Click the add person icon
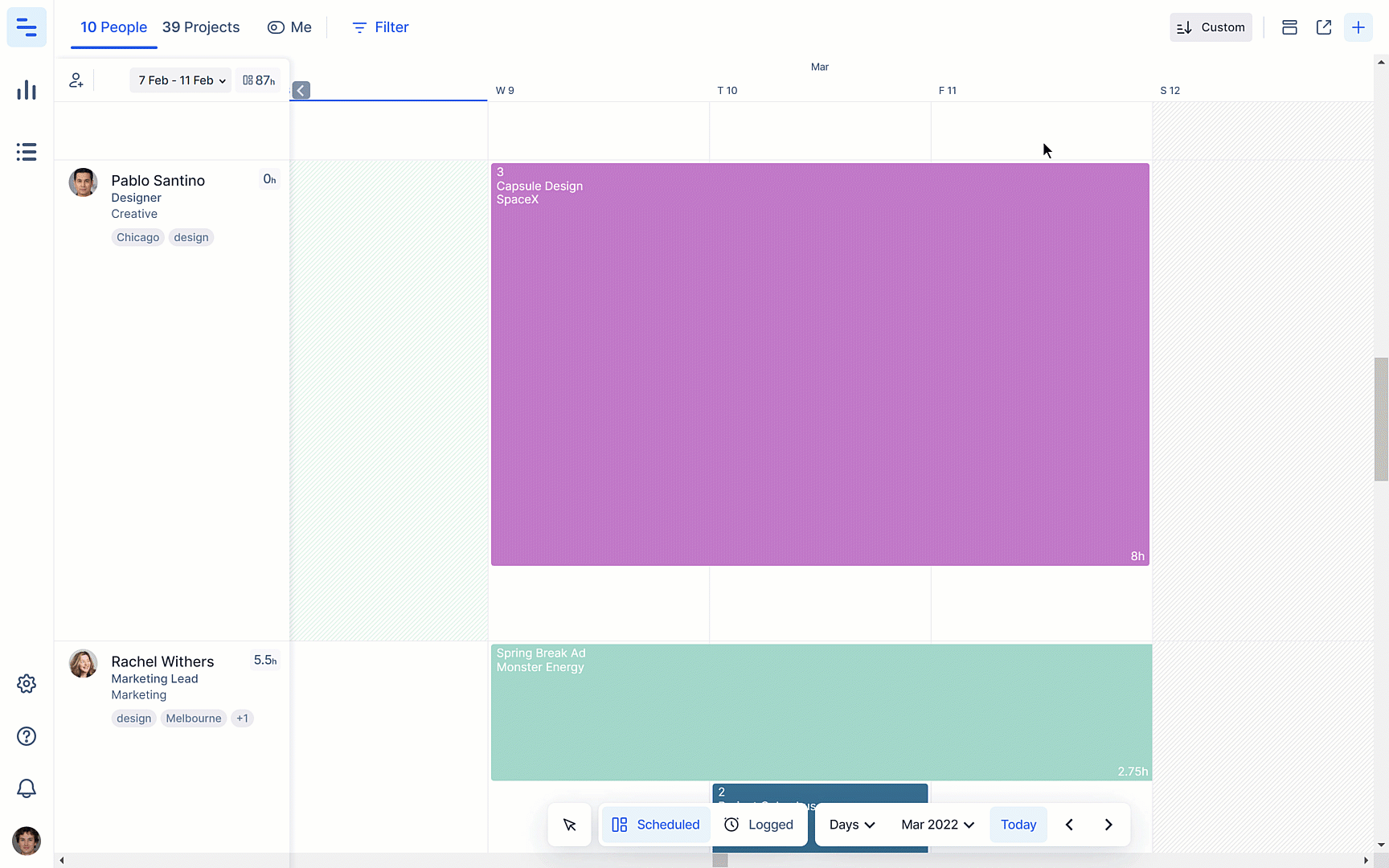The width and height of the screenshot is (1389, 868). click(x=76, y=80)
